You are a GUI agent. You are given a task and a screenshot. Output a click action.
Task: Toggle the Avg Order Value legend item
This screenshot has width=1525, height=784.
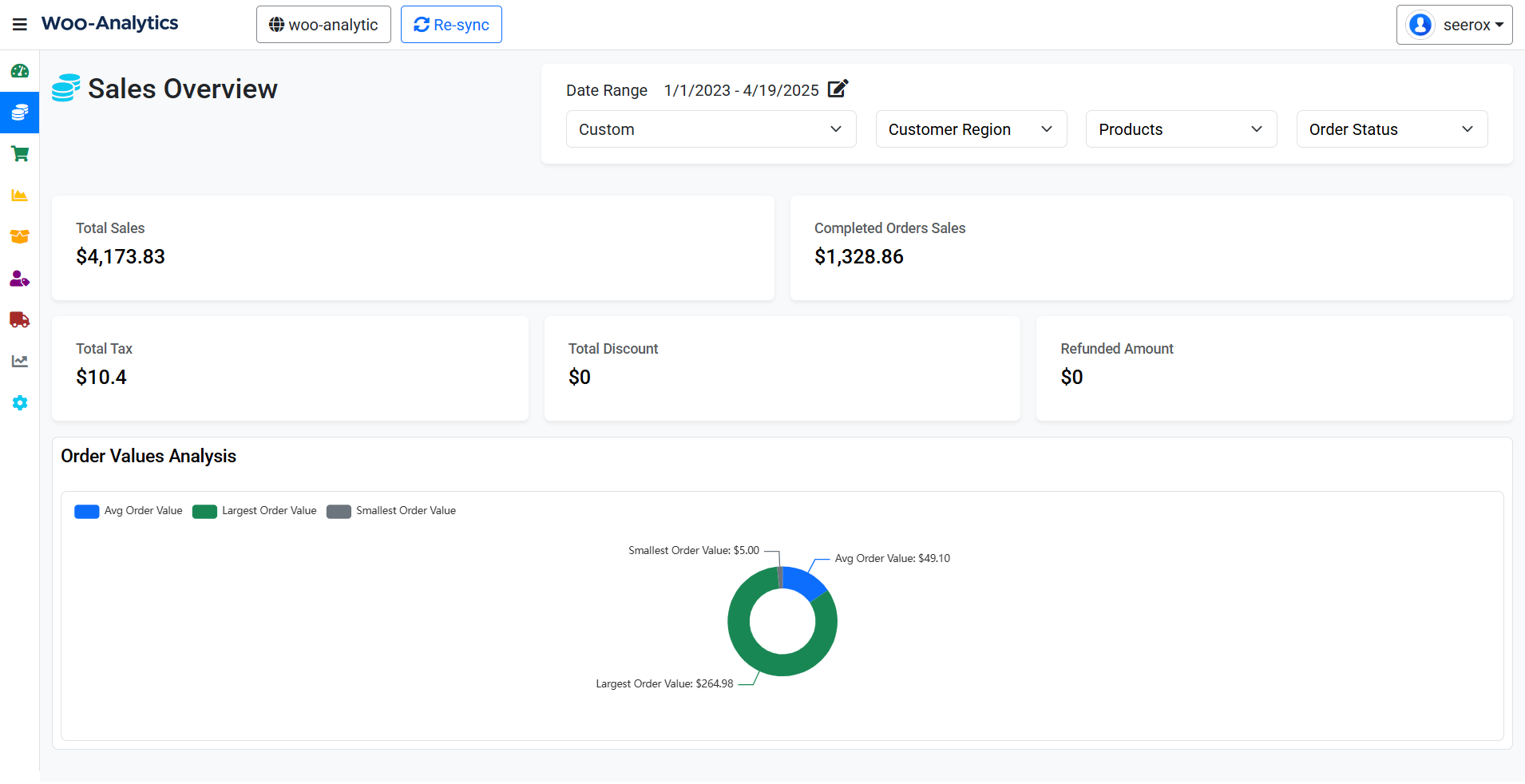pos(128,511)
